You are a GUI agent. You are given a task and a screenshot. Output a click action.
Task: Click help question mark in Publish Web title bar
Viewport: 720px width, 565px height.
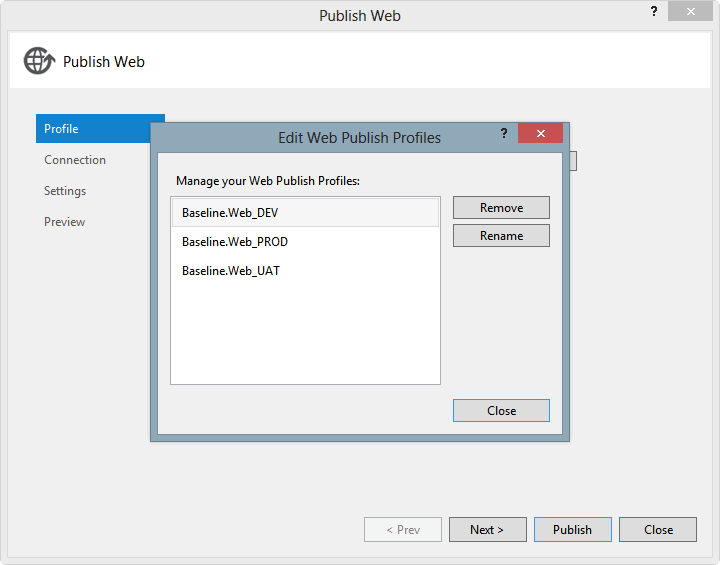pyautogui.click(x=654, y=11)
